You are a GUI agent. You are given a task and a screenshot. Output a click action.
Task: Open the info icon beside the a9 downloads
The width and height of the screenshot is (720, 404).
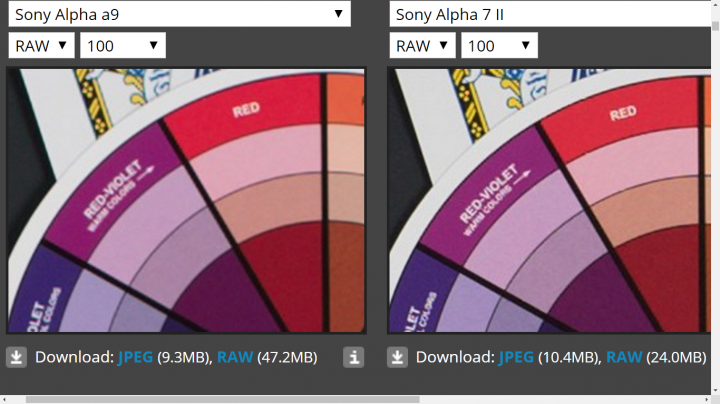click(x=353, y=357)
